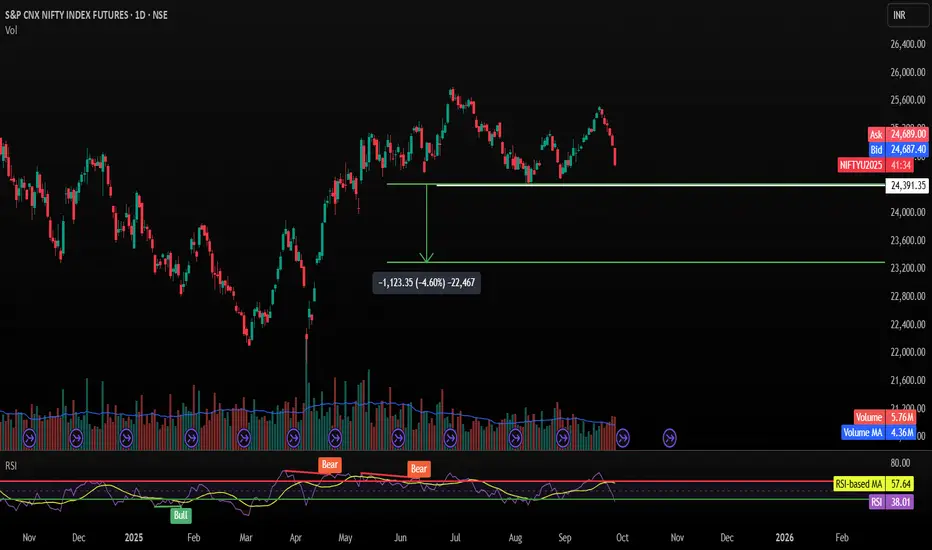Click the Volume MA 4.36M label

coord(879,432)
